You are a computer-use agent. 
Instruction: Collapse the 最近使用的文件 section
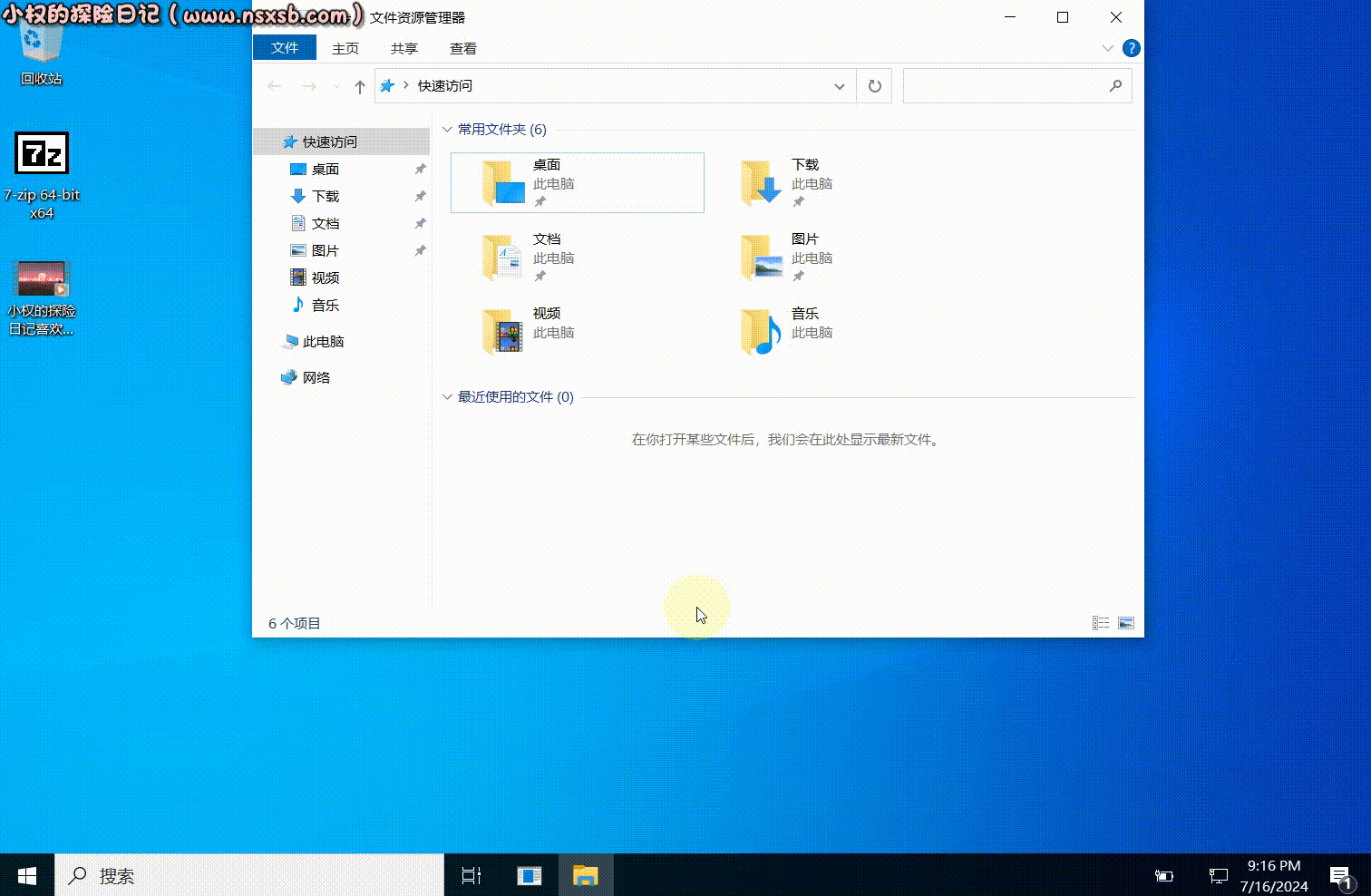[x=447, y=397]
